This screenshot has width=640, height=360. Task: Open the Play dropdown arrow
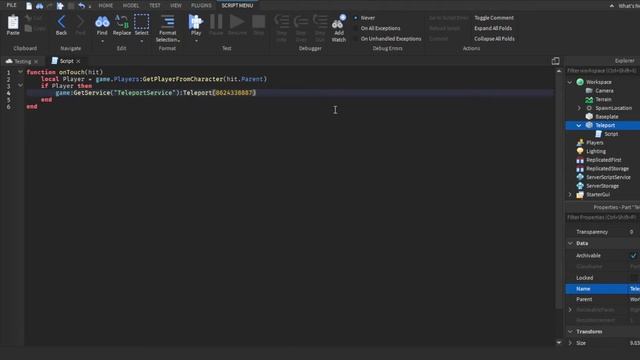196,40
